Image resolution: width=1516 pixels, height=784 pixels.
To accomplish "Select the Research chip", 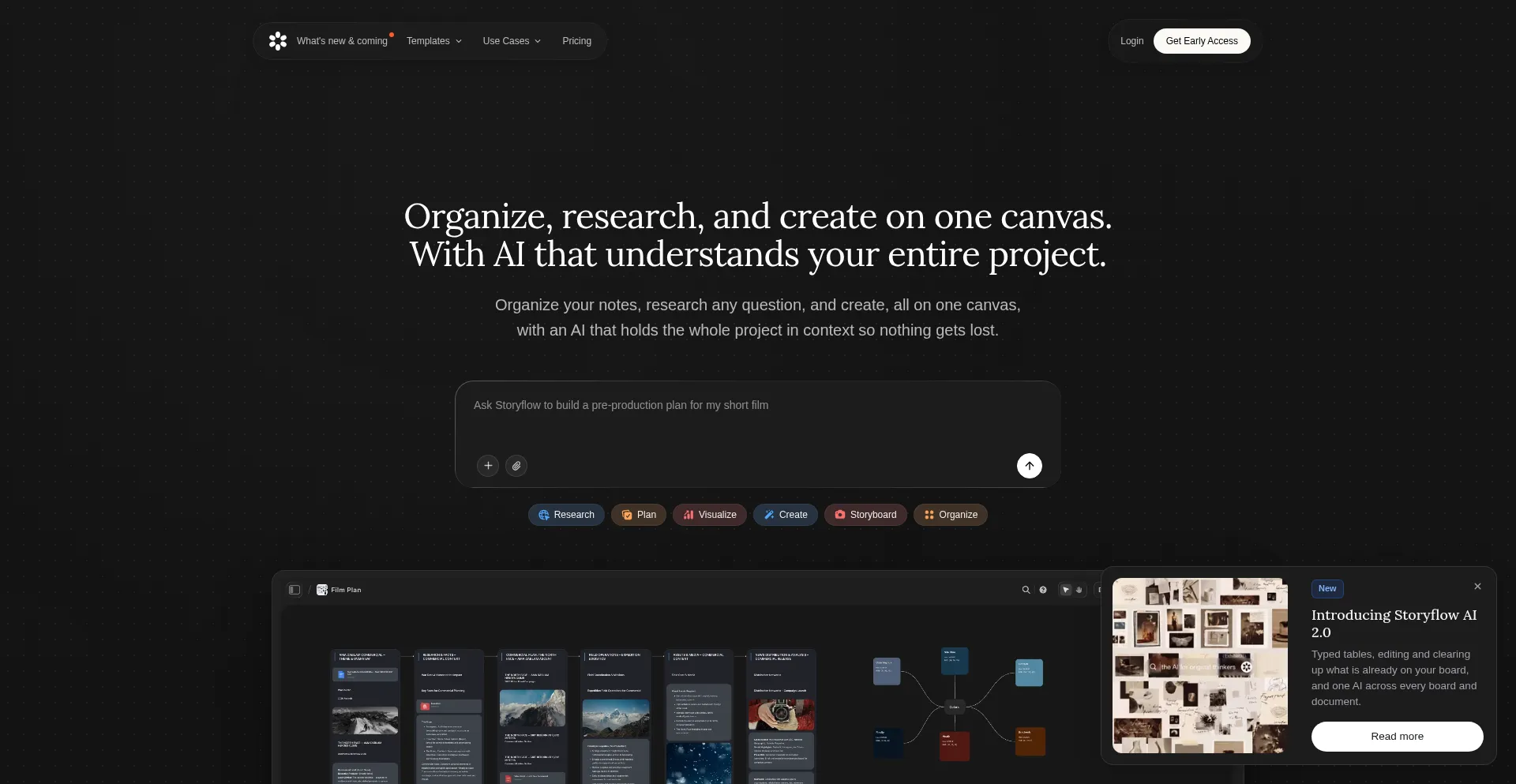I will 566,515.
